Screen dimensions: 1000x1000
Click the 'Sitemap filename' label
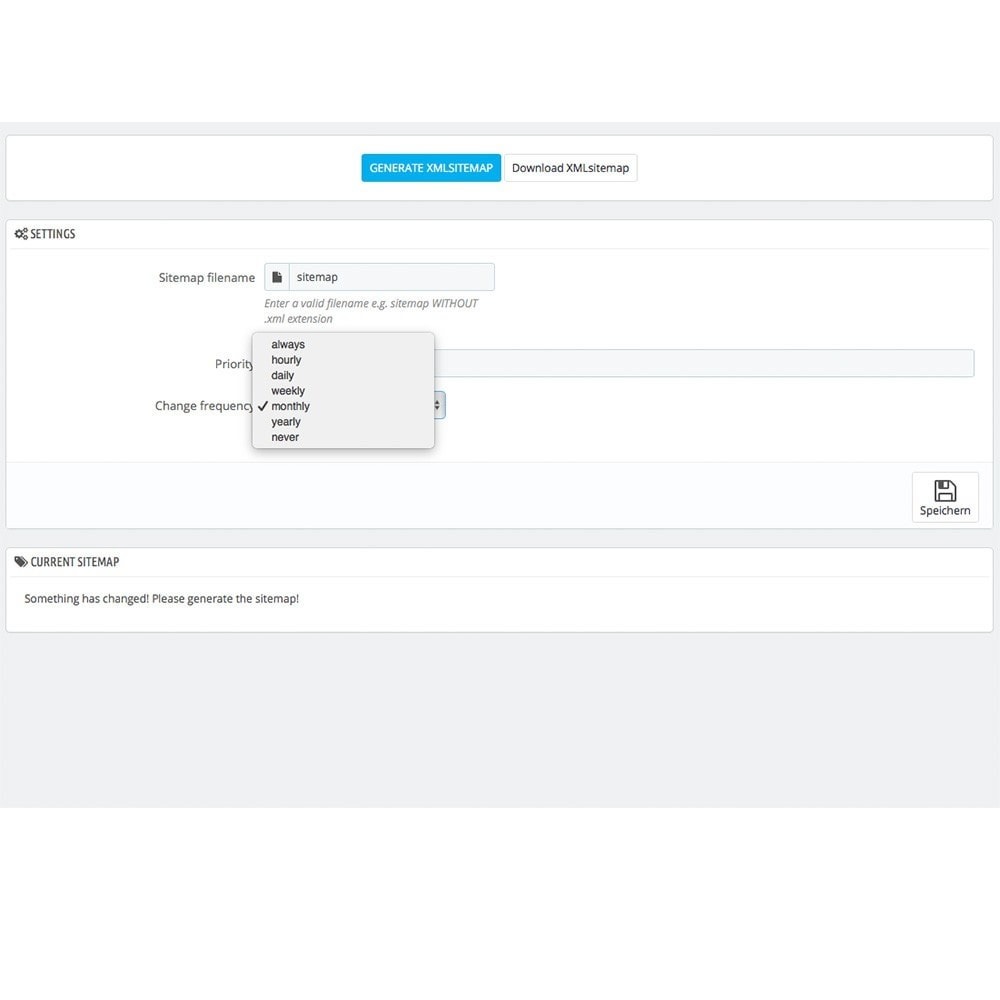[x=207, y=277]
